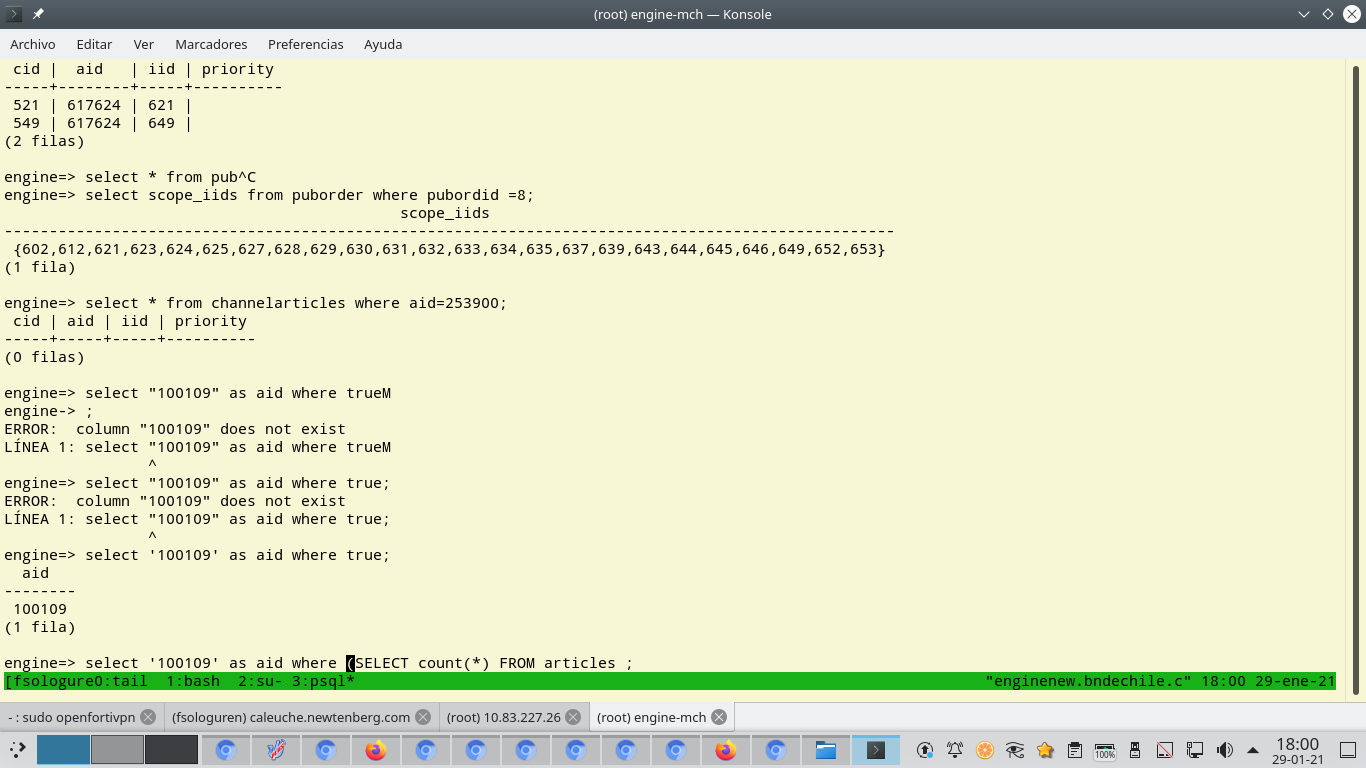This screenshot has width=1366, height=768.
Task: Expand hidden system tray icons arrow
Action: coord(1253,750)
